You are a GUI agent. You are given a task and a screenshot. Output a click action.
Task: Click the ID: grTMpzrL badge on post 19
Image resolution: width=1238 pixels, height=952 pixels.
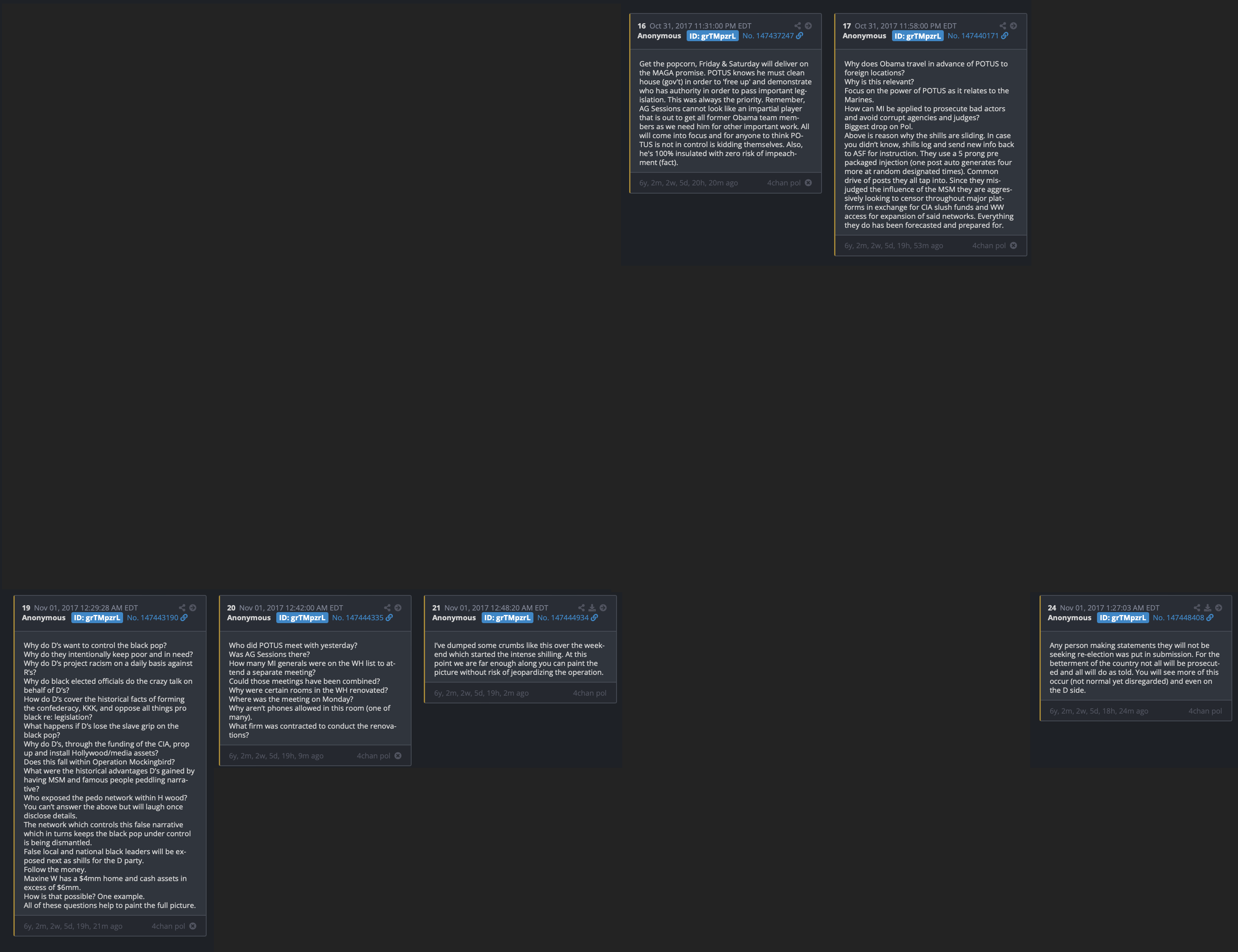pos(97,618)
